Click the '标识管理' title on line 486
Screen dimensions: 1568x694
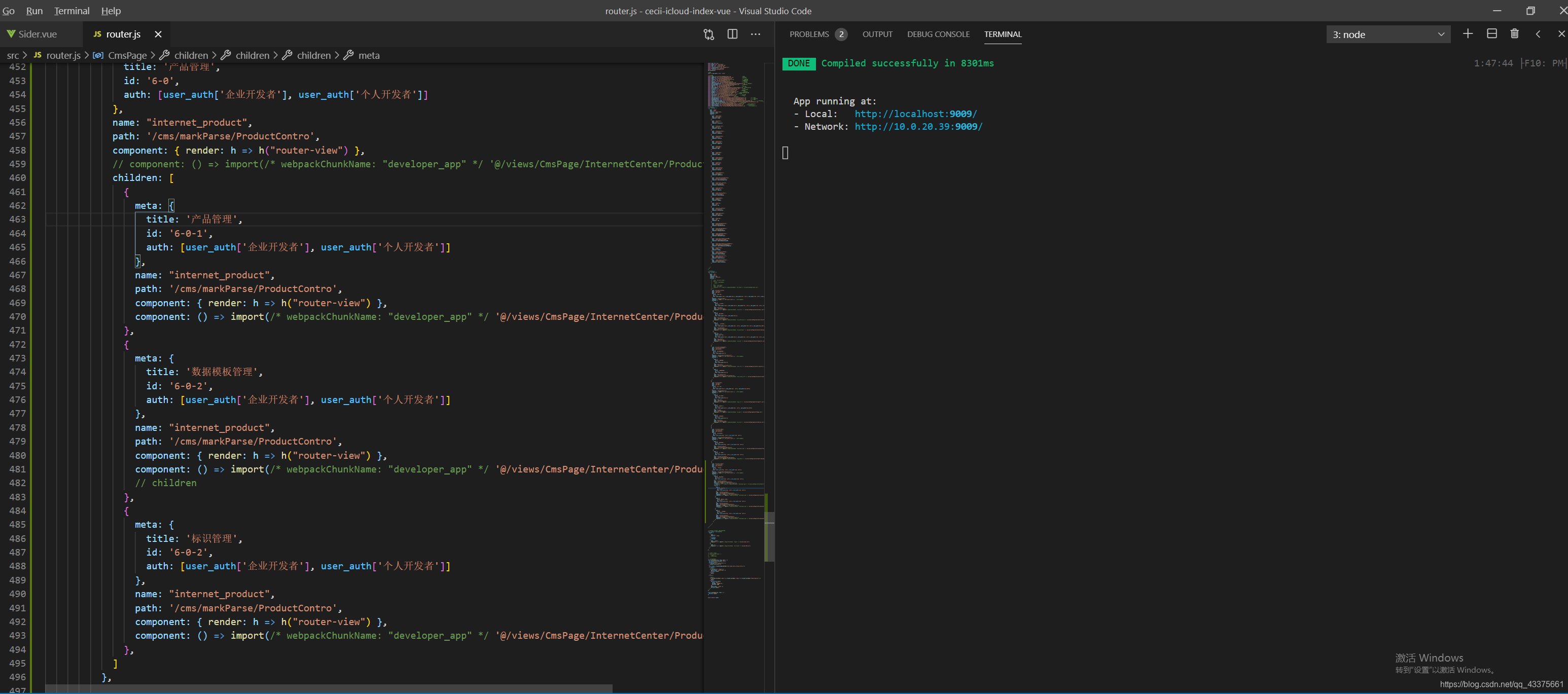click(212, 538)
